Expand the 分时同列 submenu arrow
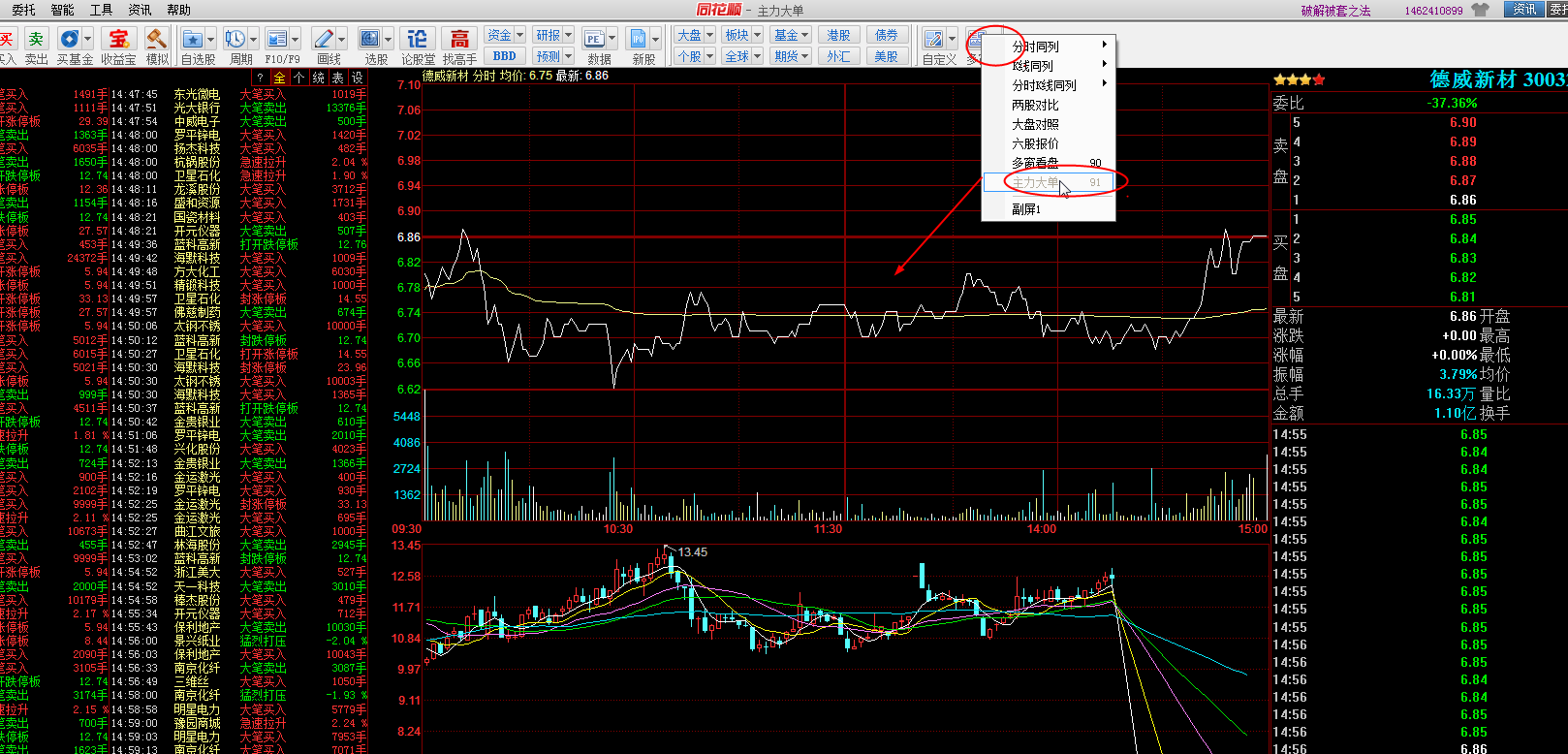This screenshot has height=754, width=1568. pos(1104,46)
